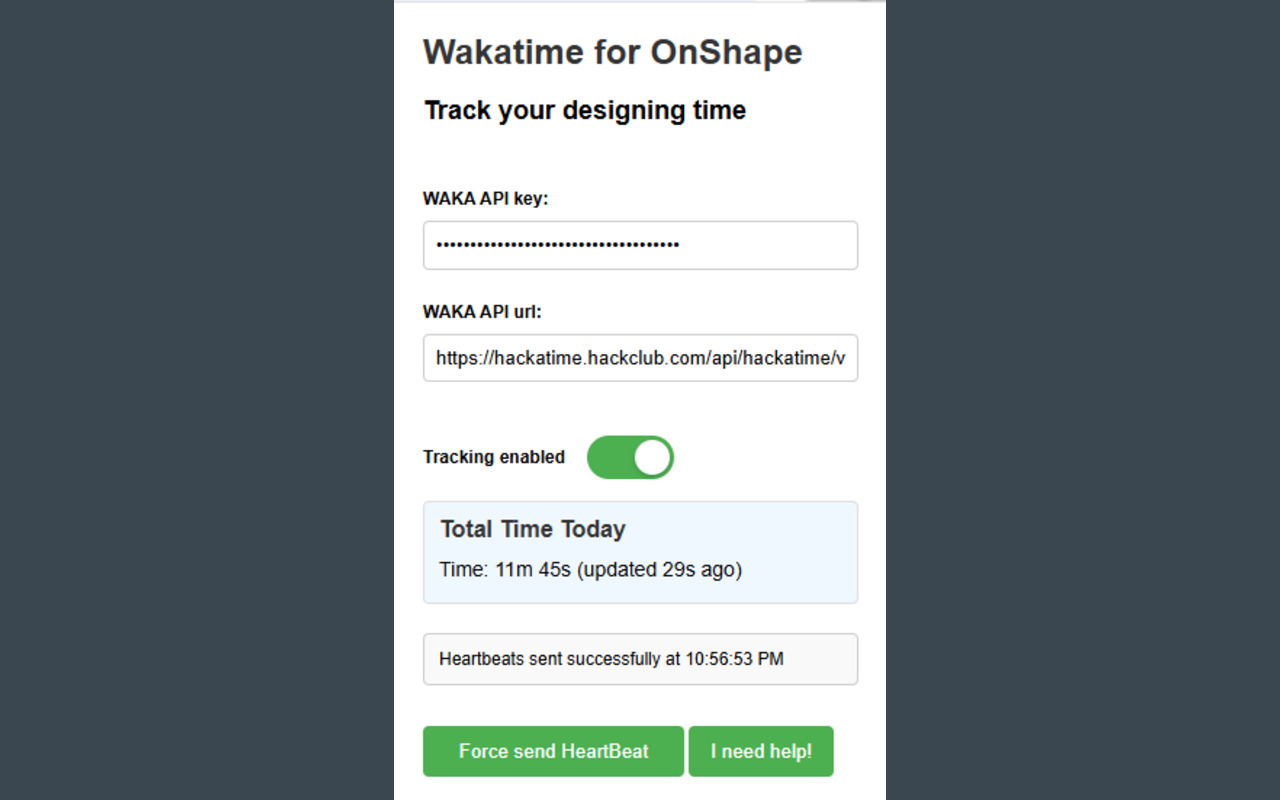
Task: Click inside the WAKA API key field
Action: 640,245
